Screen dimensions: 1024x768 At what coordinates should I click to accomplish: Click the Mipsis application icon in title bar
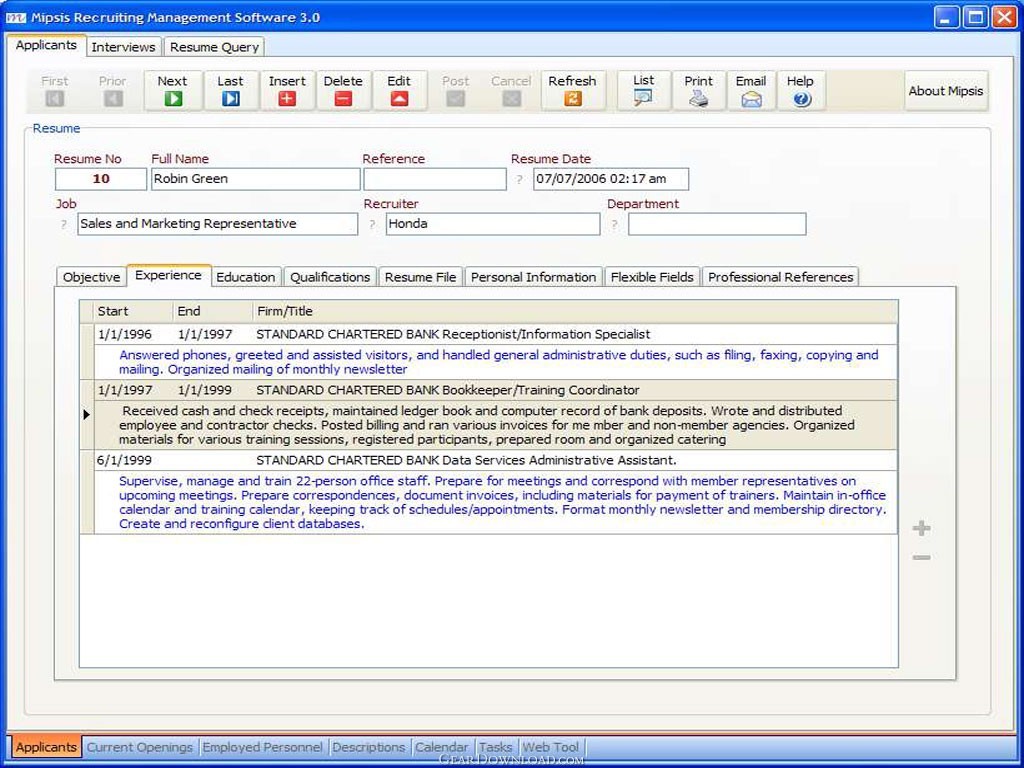[15, 18]
